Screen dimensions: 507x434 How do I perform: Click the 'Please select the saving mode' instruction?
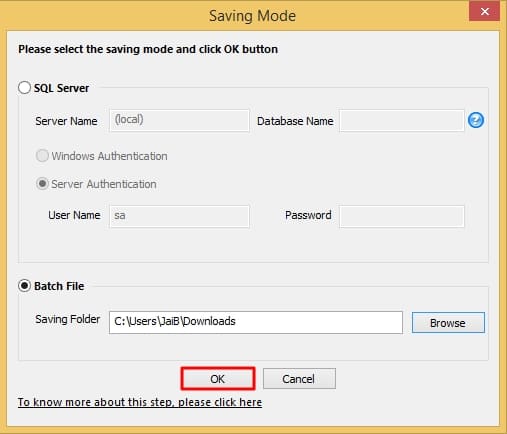[x=148, y=49]
